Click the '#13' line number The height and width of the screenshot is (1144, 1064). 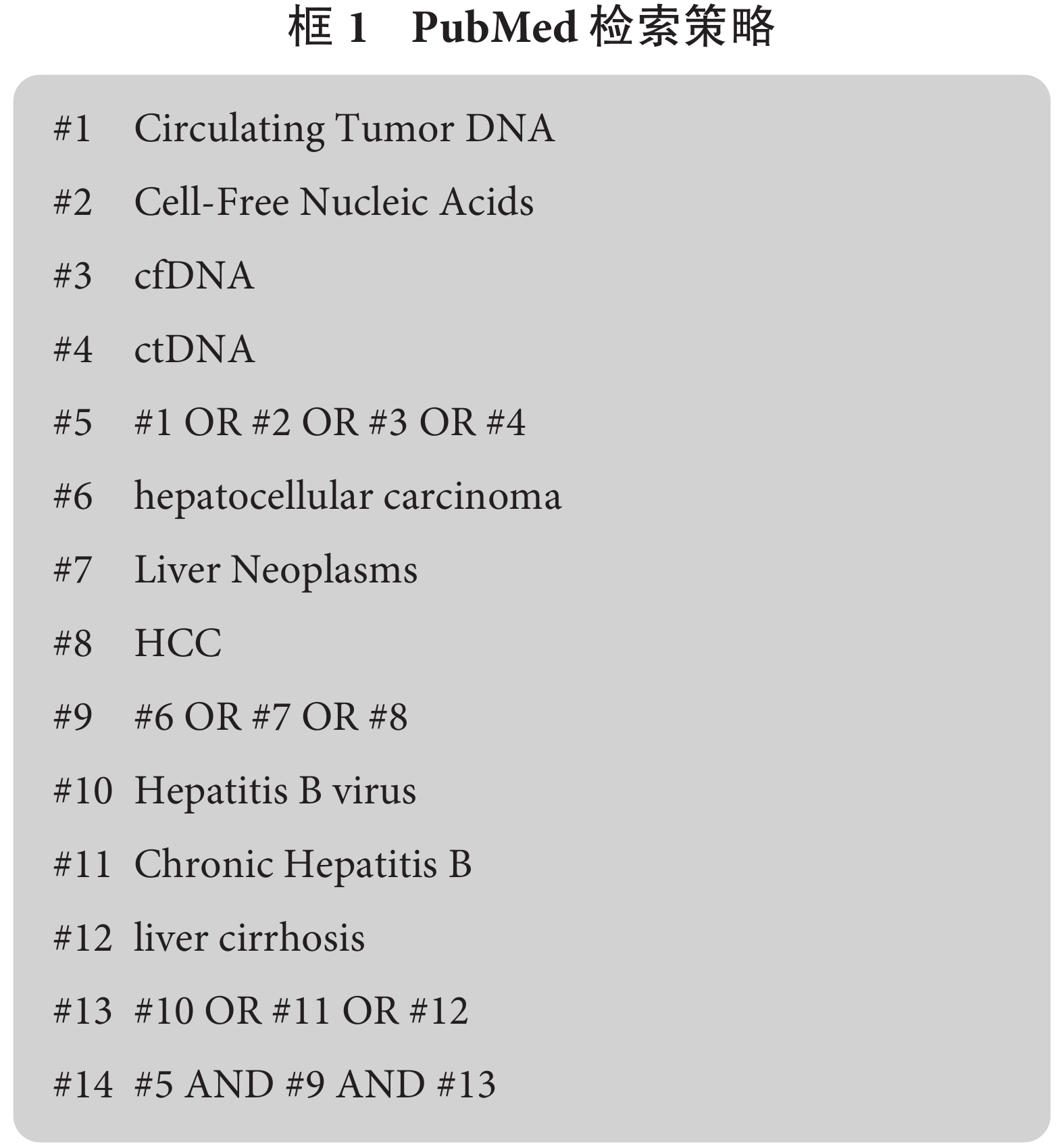pyautogui.click(x=83, y=1011)
